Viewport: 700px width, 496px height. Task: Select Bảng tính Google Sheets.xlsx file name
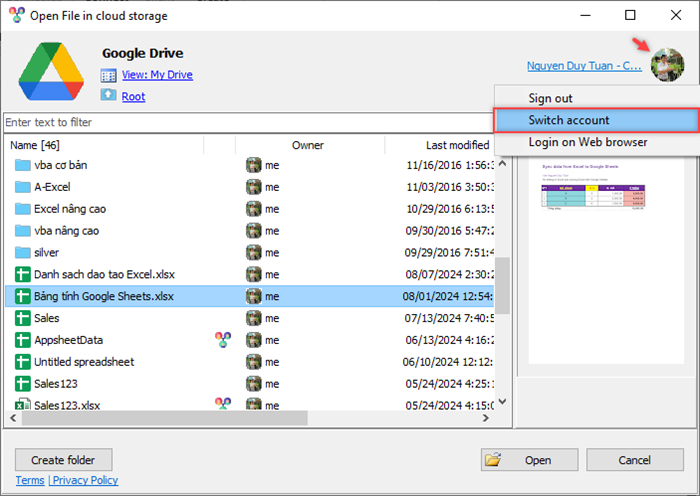point(104,296)
